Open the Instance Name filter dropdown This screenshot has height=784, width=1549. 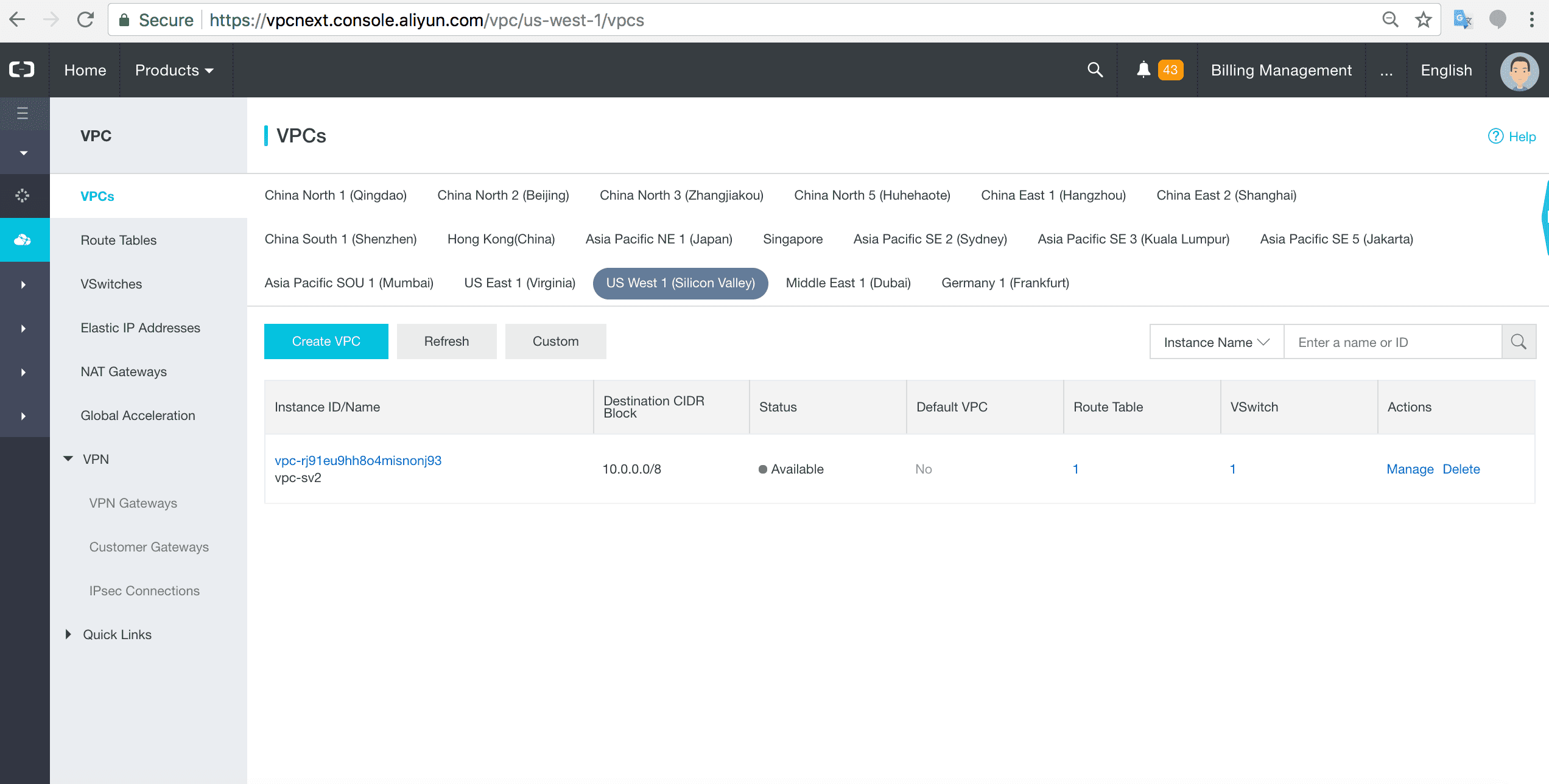(1216, 342)
